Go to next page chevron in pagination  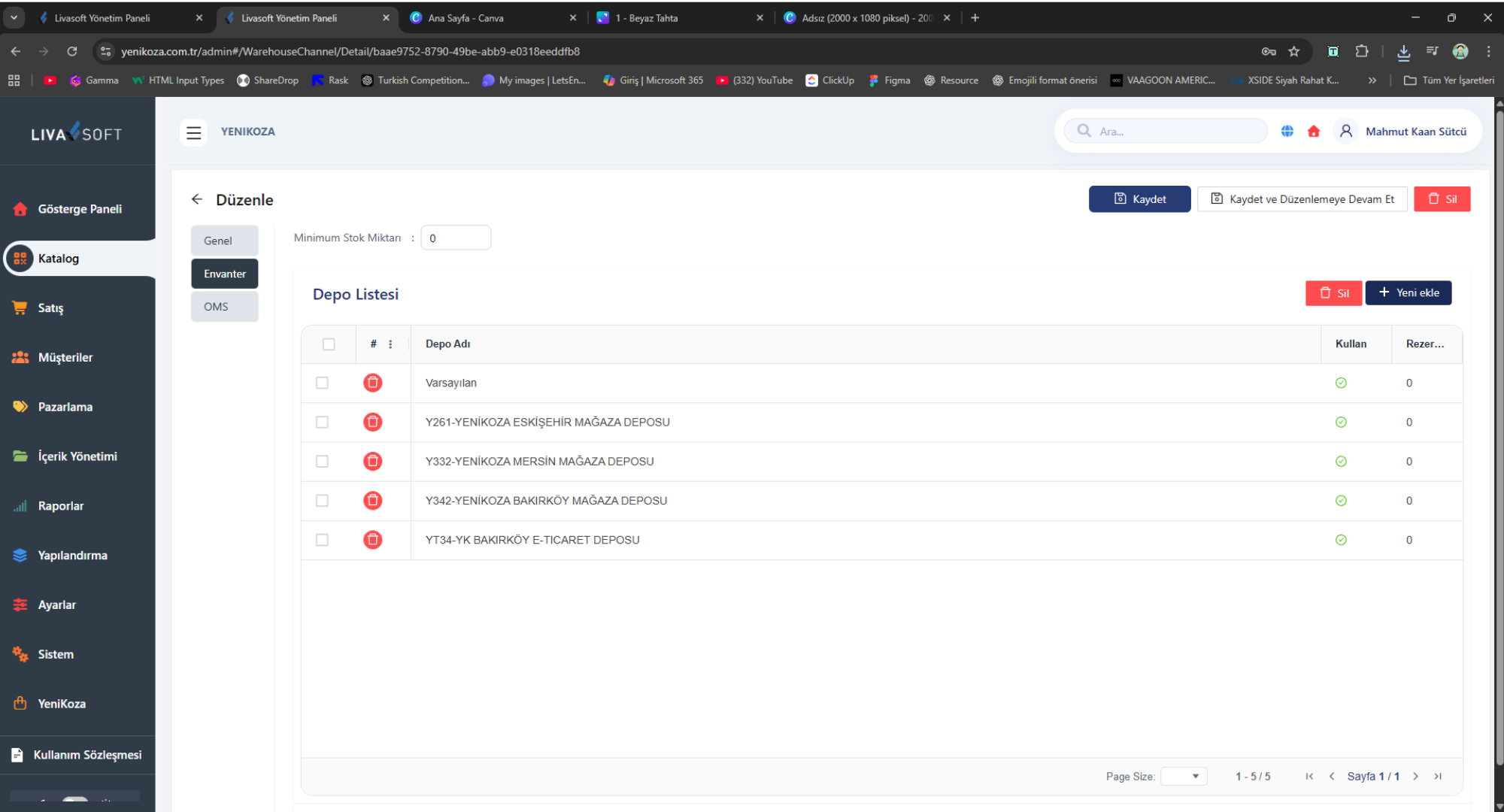click(1415, 777)
